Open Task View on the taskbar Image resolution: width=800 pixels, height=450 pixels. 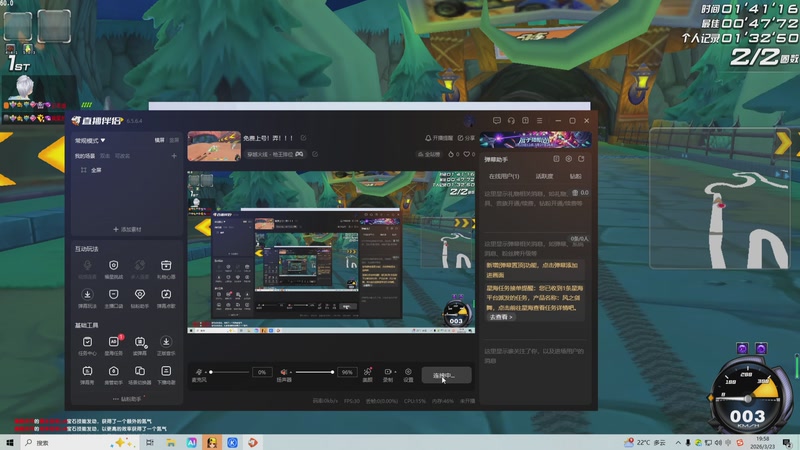[149, 442]
